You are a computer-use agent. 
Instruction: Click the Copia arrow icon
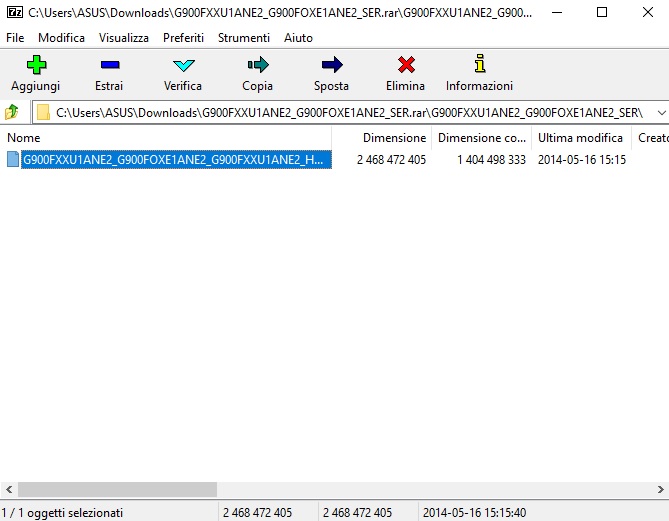coord(258,65)
